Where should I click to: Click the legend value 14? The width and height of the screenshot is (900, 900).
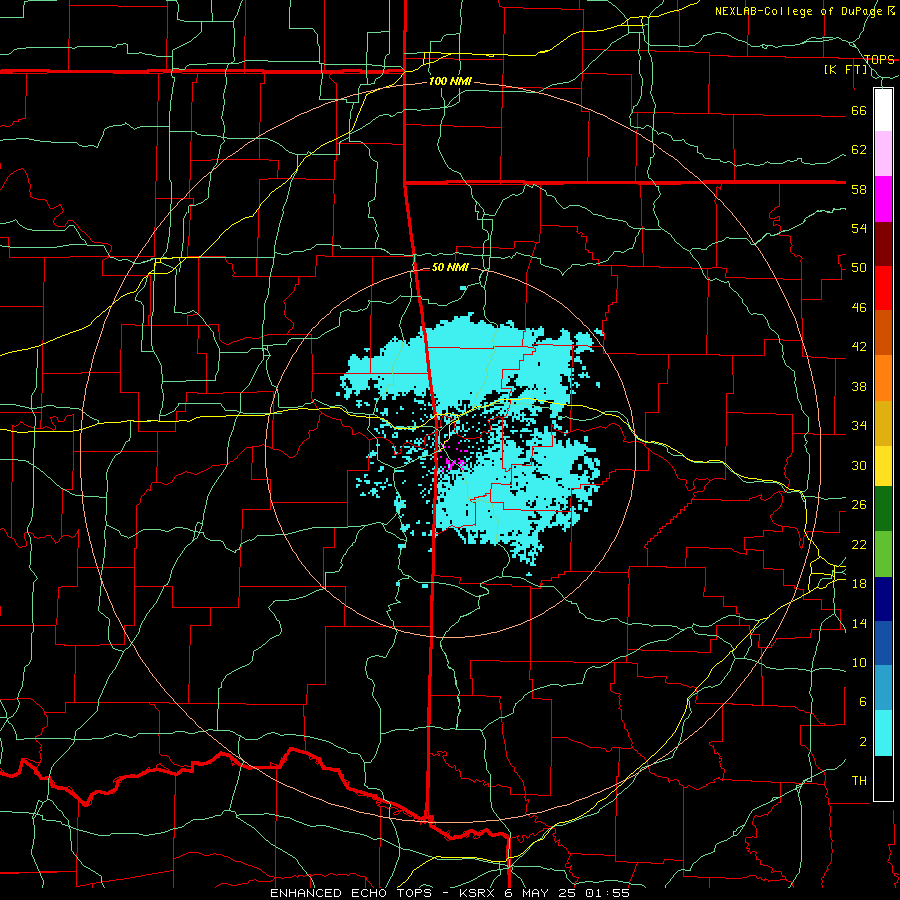coord(859,623)
